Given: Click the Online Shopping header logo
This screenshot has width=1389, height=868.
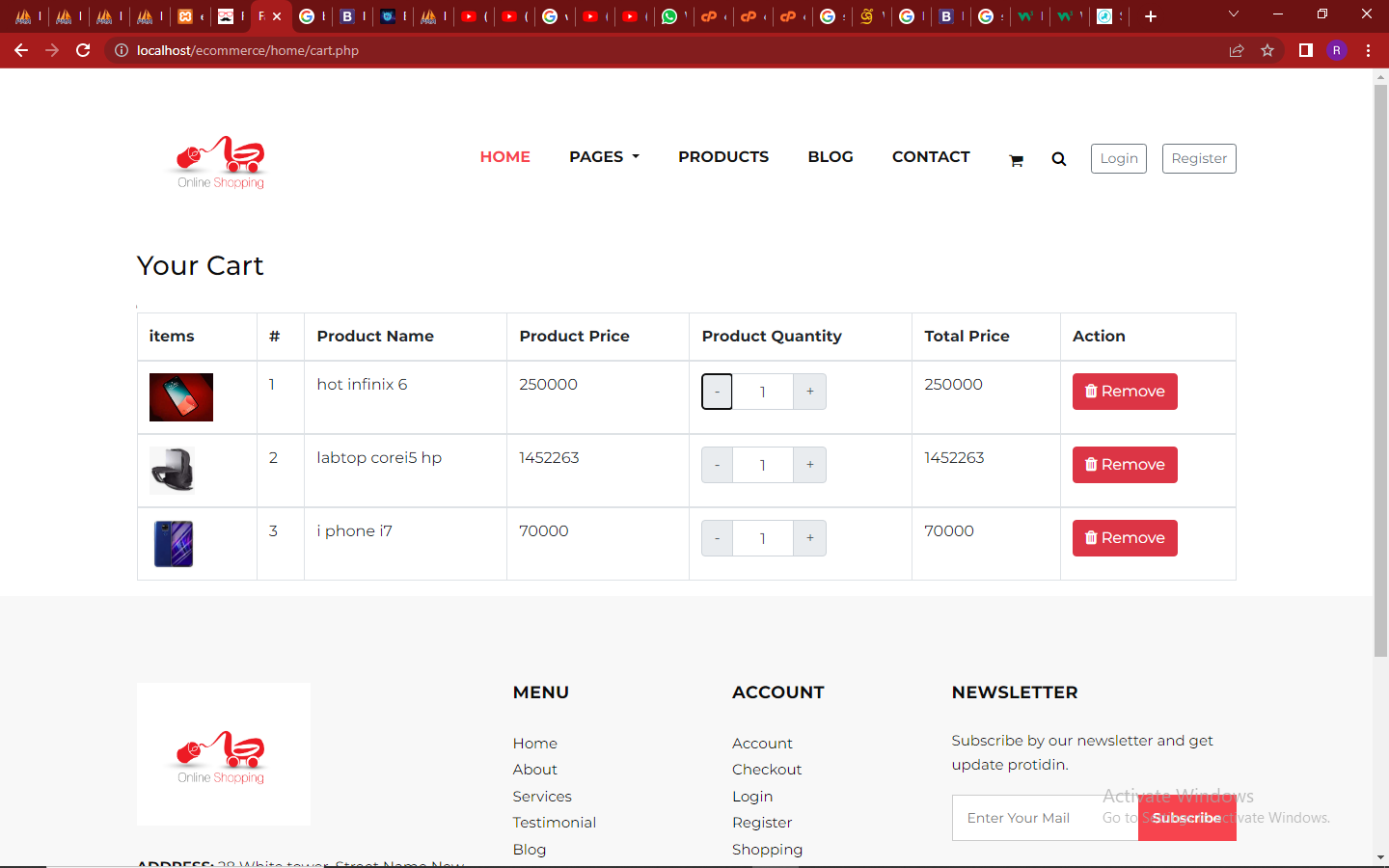Looking at the screenshot, I should click(x=221, y=161).
